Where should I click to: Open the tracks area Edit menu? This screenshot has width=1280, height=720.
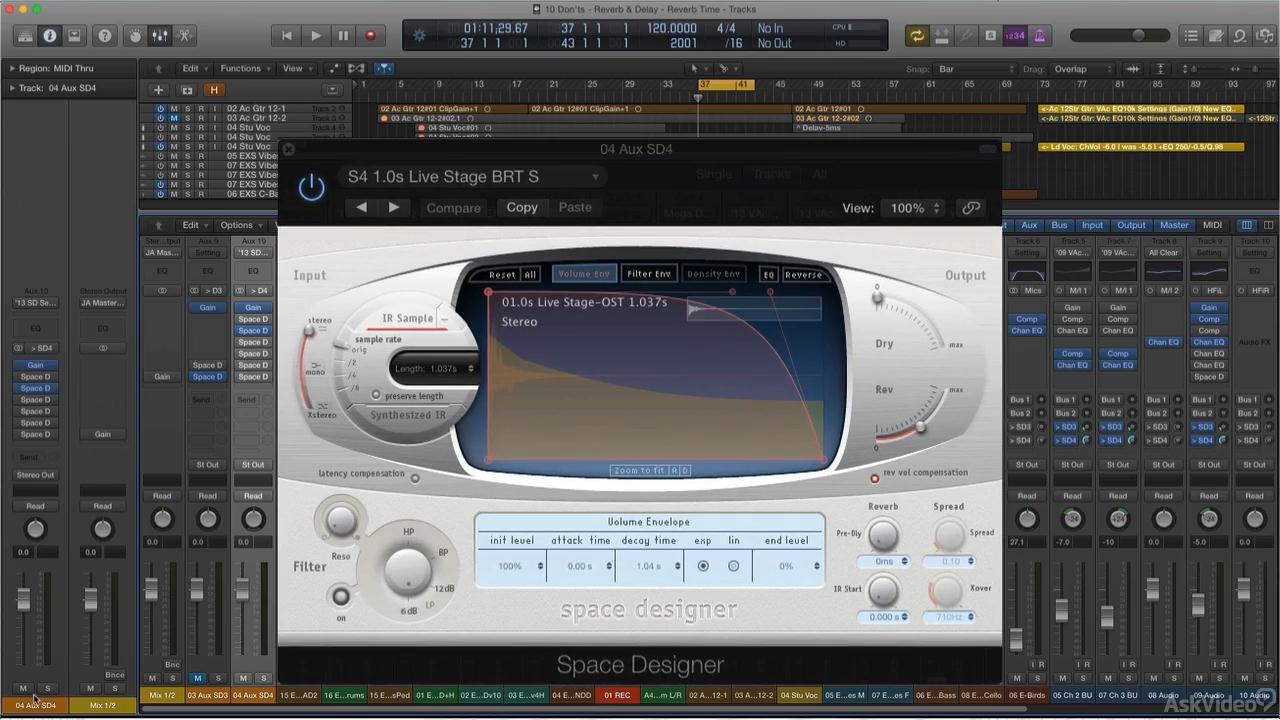click(x=194, y=68)
